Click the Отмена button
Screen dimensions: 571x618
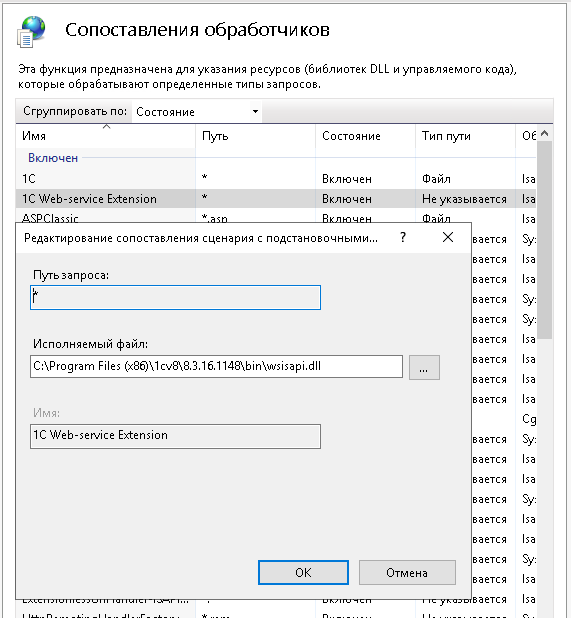407,572
